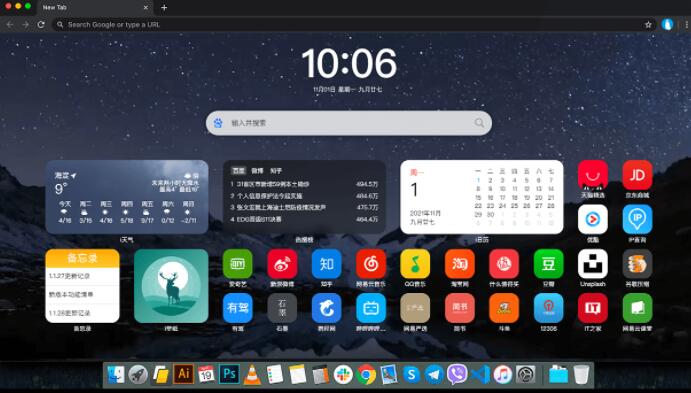Open Visual Studio Code from the dock
The width and height of the screenshot is (691, 393).
pos(479,374)
